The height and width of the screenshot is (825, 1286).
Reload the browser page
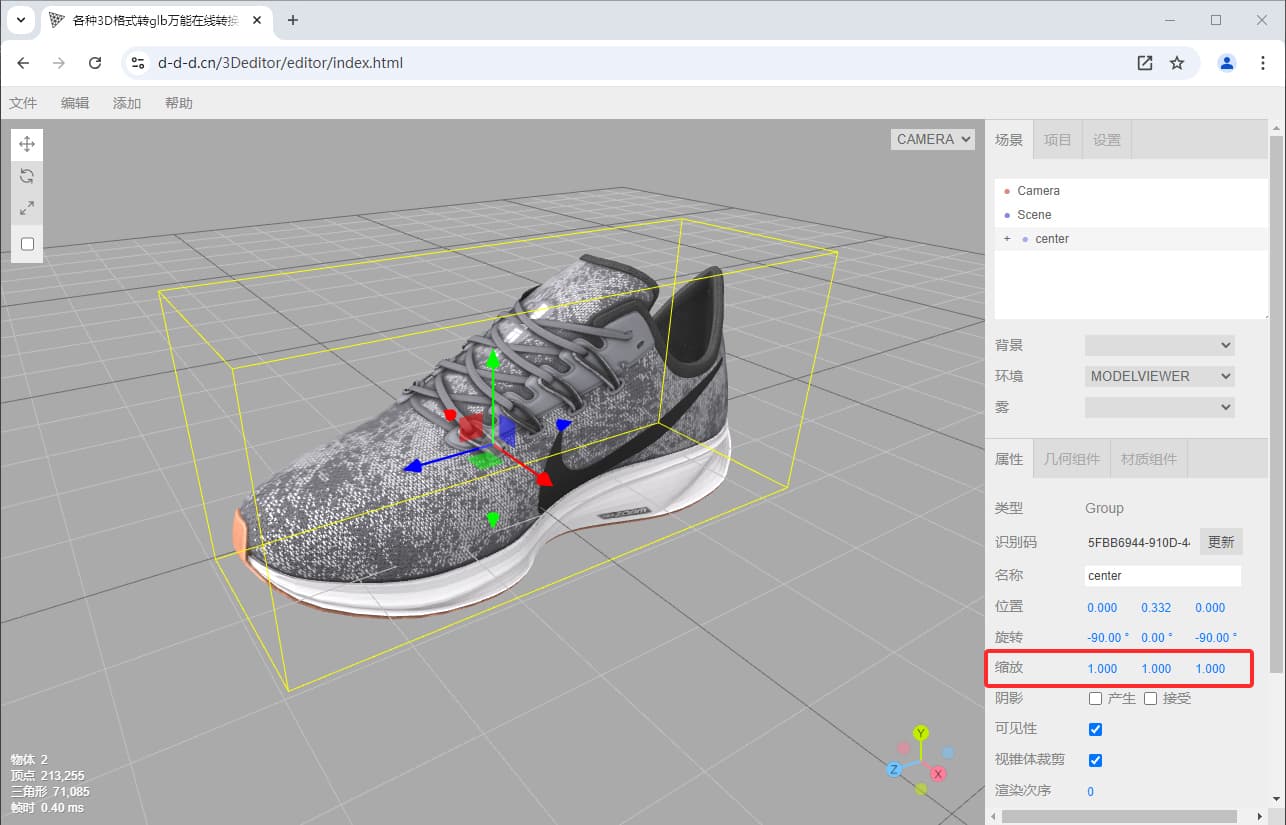pyautogui.click(x=95, y=63)
